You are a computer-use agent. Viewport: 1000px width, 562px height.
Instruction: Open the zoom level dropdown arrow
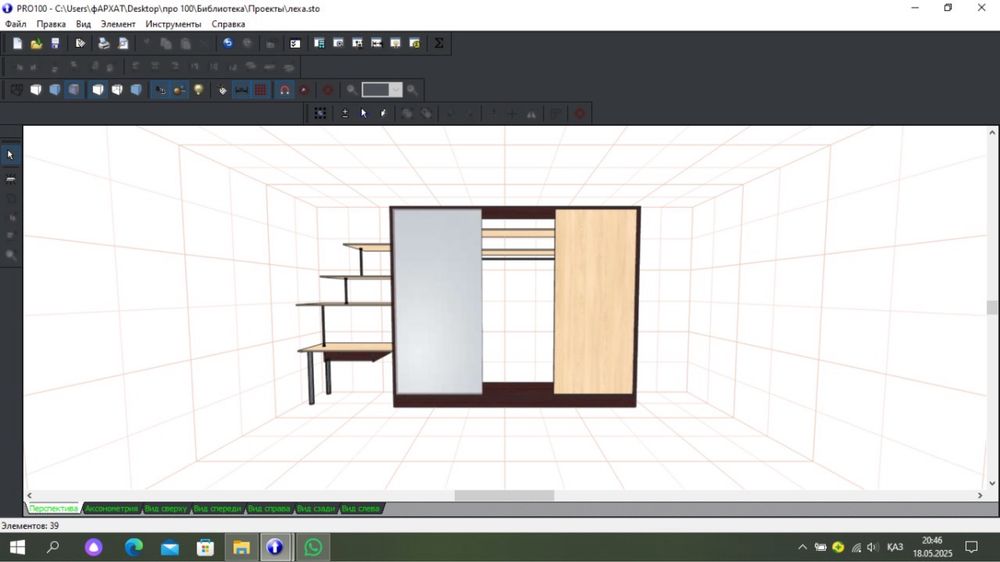coord(397,90)
